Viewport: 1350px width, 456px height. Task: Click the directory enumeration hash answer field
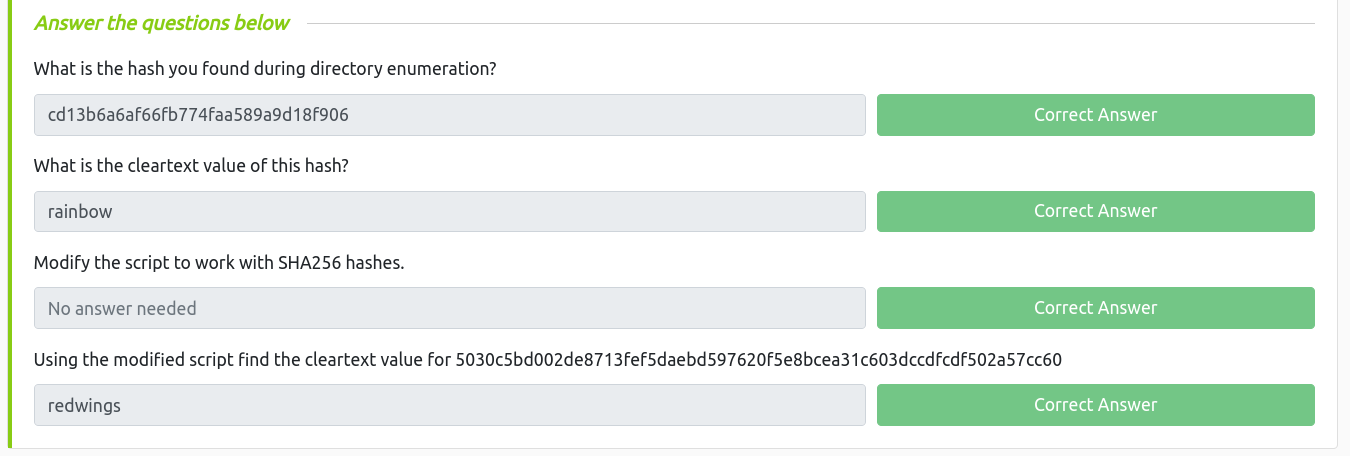tap(449, 115)
